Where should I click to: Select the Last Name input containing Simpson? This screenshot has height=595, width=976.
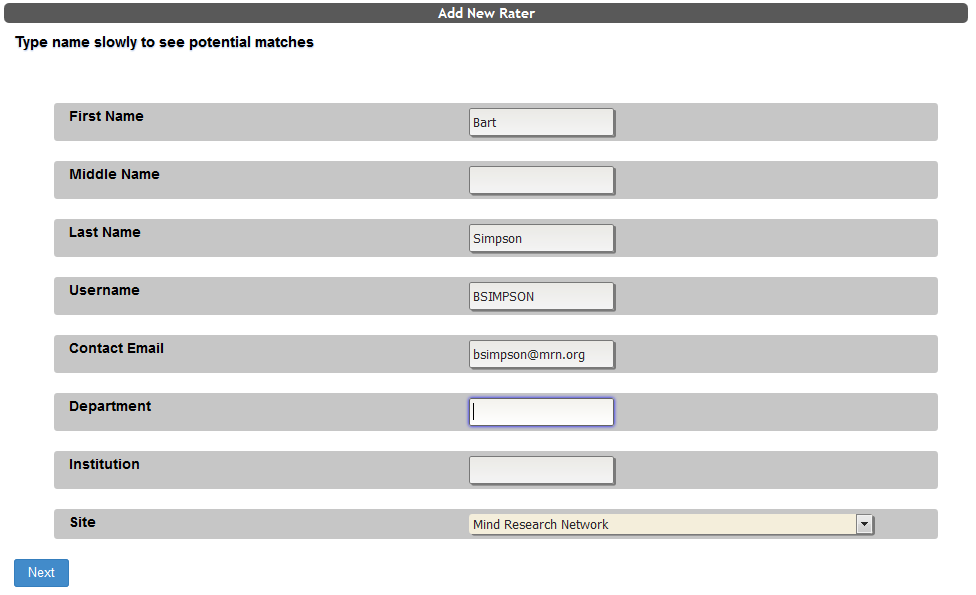tap(541, 238)
